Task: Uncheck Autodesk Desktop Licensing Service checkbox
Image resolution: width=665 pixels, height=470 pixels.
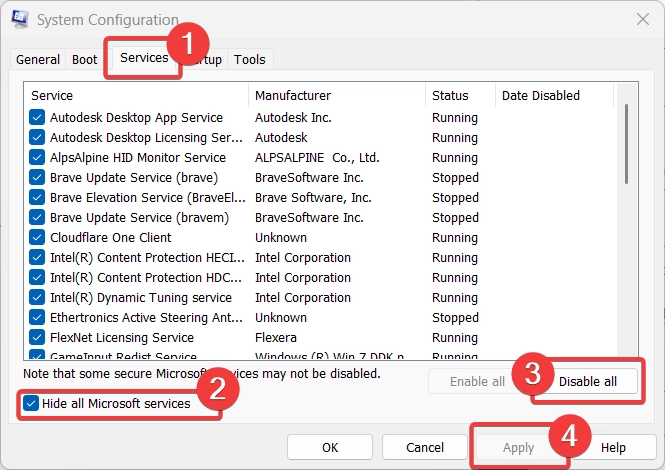Action: [37, 137]
